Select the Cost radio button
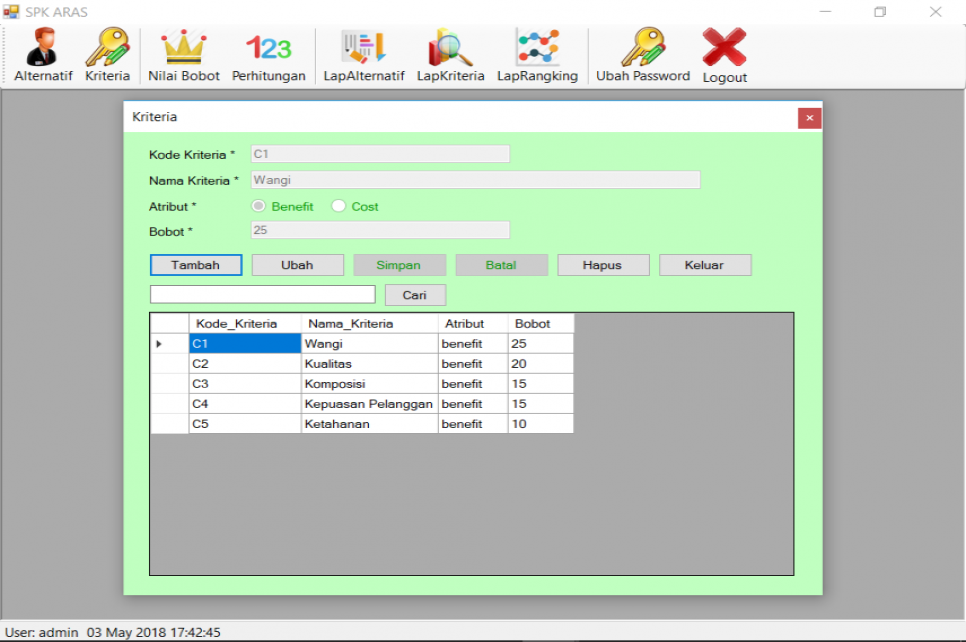This screenshot has height=642, width=966. (x=339, y=207)
